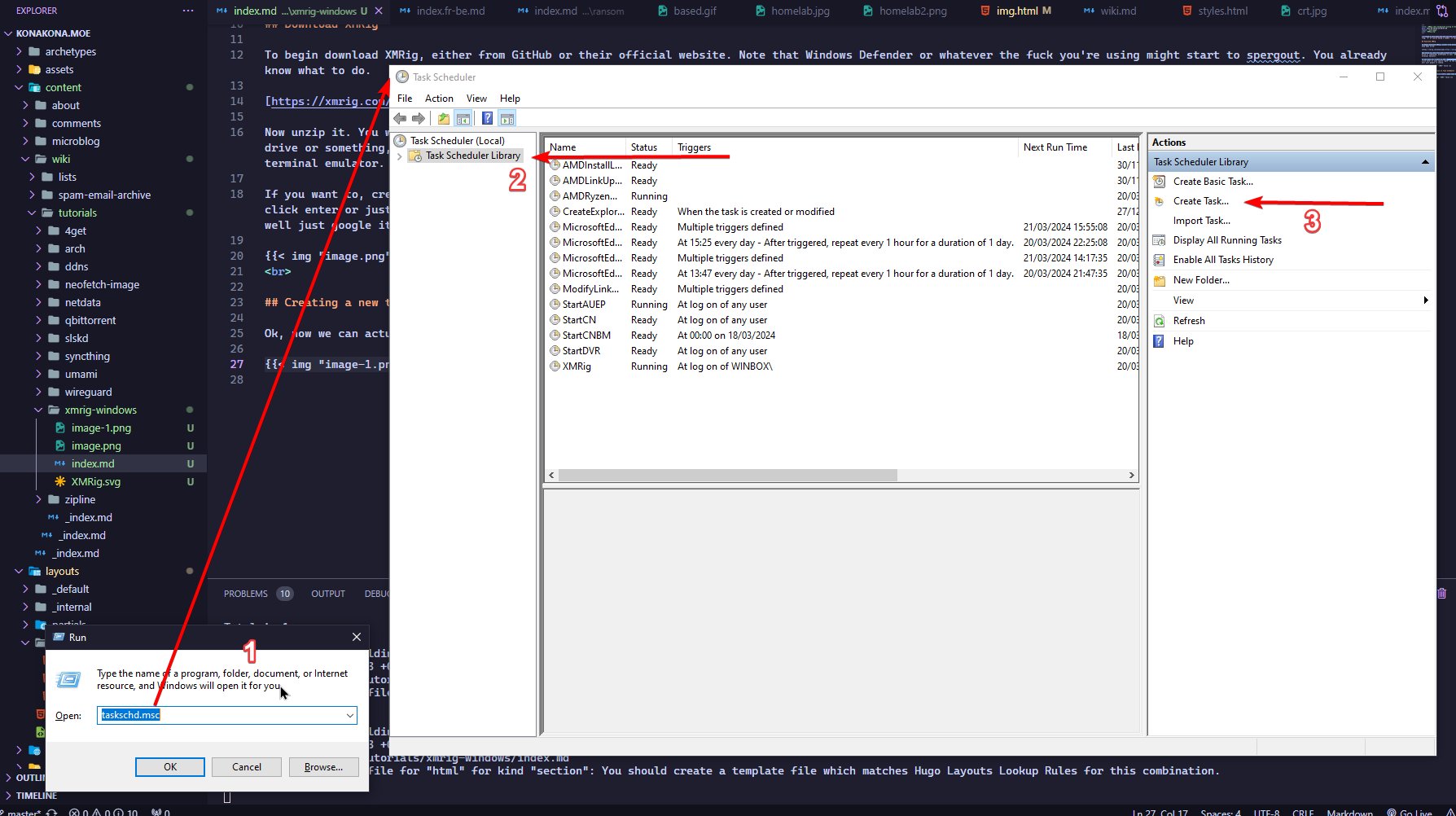Click the Next Run Time column header

[x=1063, y=147]
